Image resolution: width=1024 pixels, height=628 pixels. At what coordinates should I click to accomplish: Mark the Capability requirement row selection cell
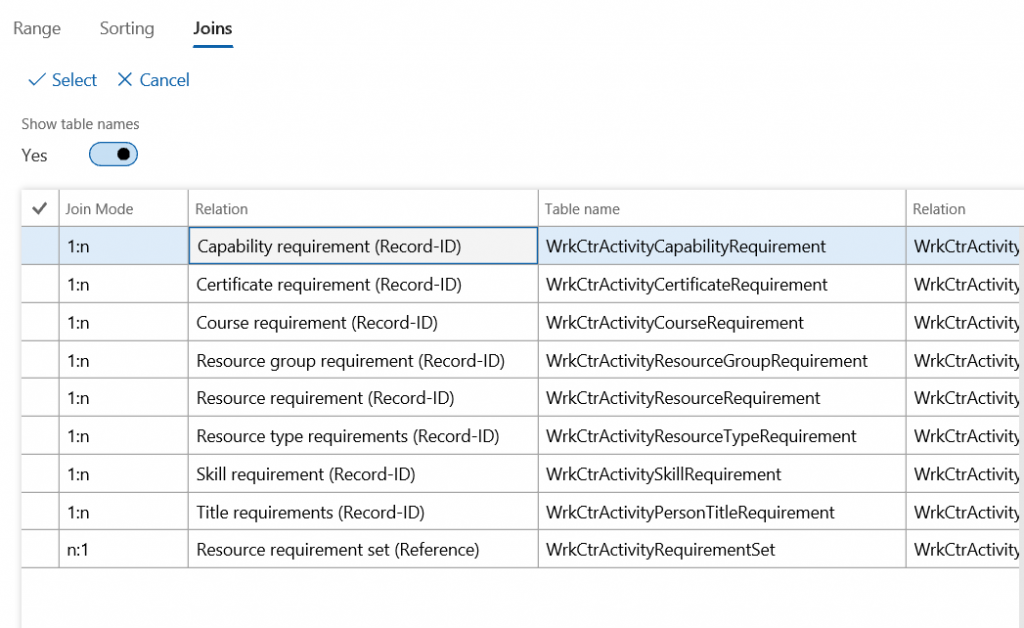coord(40,246)
